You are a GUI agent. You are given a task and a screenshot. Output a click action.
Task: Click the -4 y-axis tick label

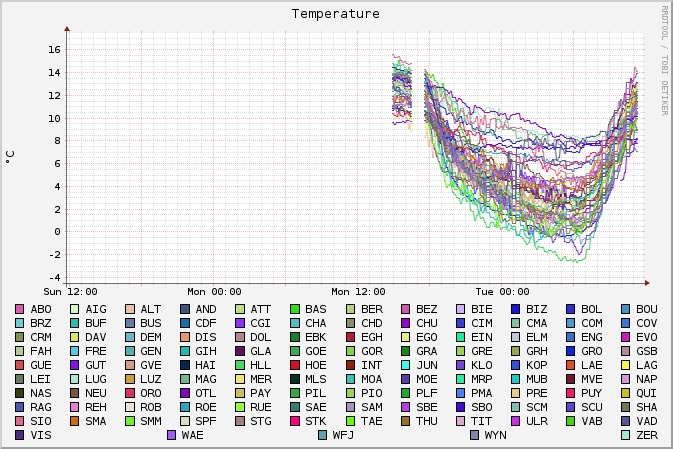55,278
